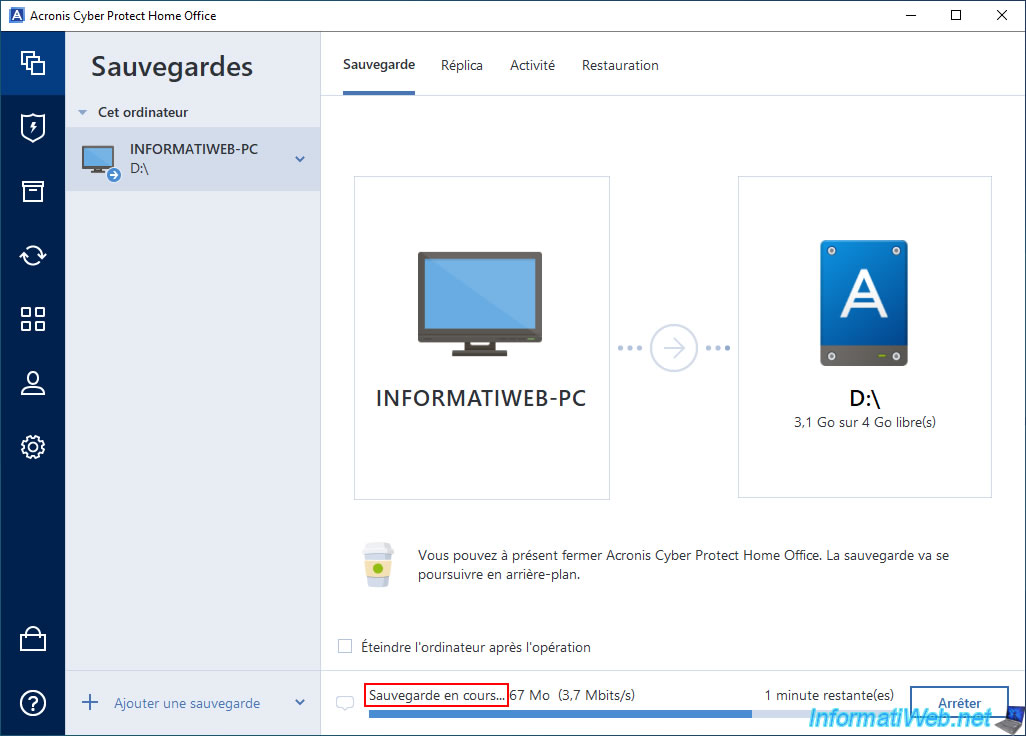The width and height of the screenshot is (1026, 736).
Task: Switch to the Activité tab
Action: coord(533,65)
